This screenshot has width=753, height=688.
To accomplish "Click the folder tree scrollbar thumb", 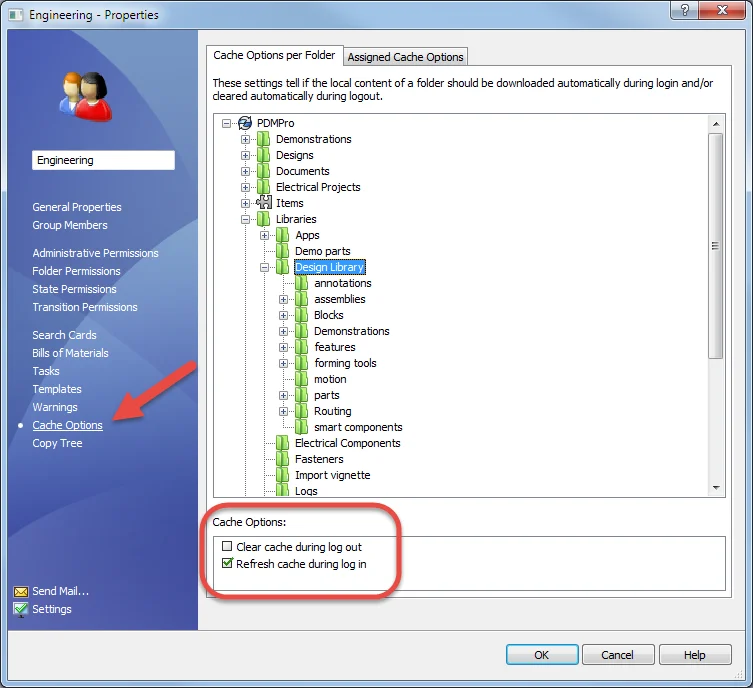I will (716, 246).
